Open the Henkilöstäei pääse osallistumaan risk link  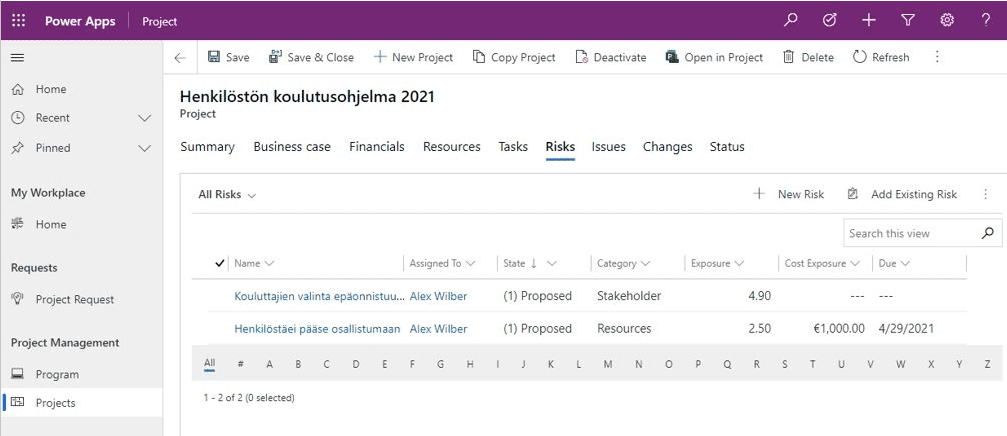pyautogui.click(x=317, y=329)
